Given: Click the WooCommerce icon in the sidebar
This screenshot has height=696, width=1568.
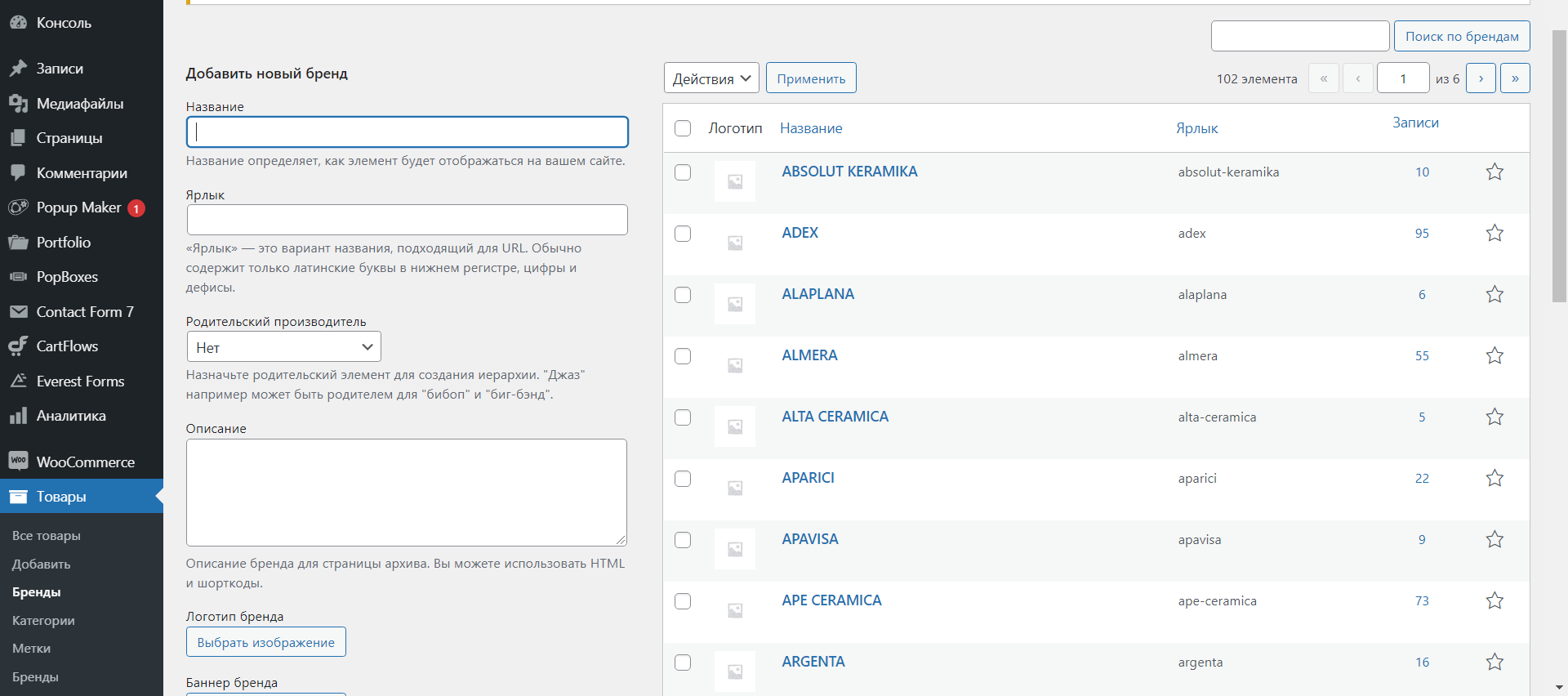Looking at the screenshot, I should 18,462.
